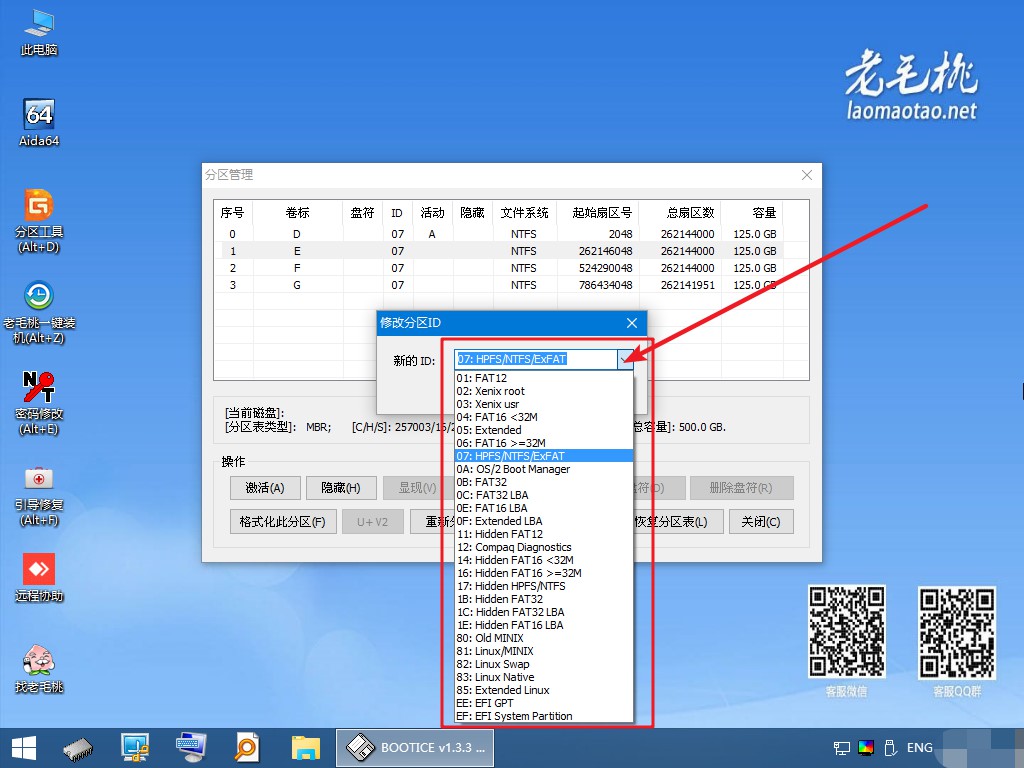This screenshot has height=768, width=1024.
Task: Pick EF: EFI System Partition
Action: click(x=544, y=716)
